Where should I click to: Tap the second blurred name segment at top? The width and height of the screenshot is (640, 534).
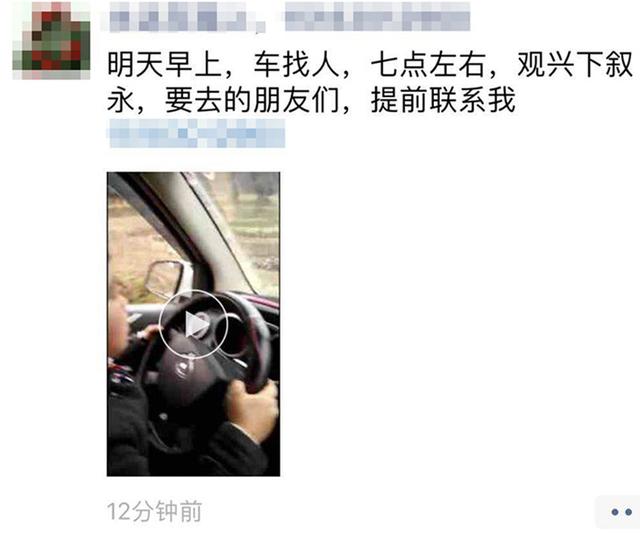[377, 17]
